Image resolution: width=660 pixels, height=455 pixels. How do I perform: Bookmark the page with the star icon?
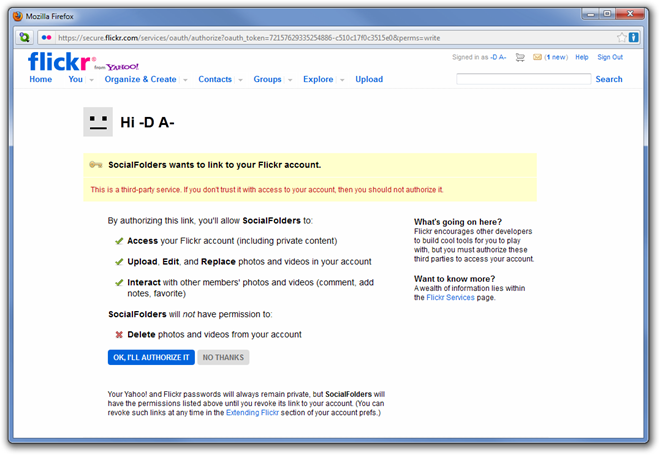(x=622, y=37)
